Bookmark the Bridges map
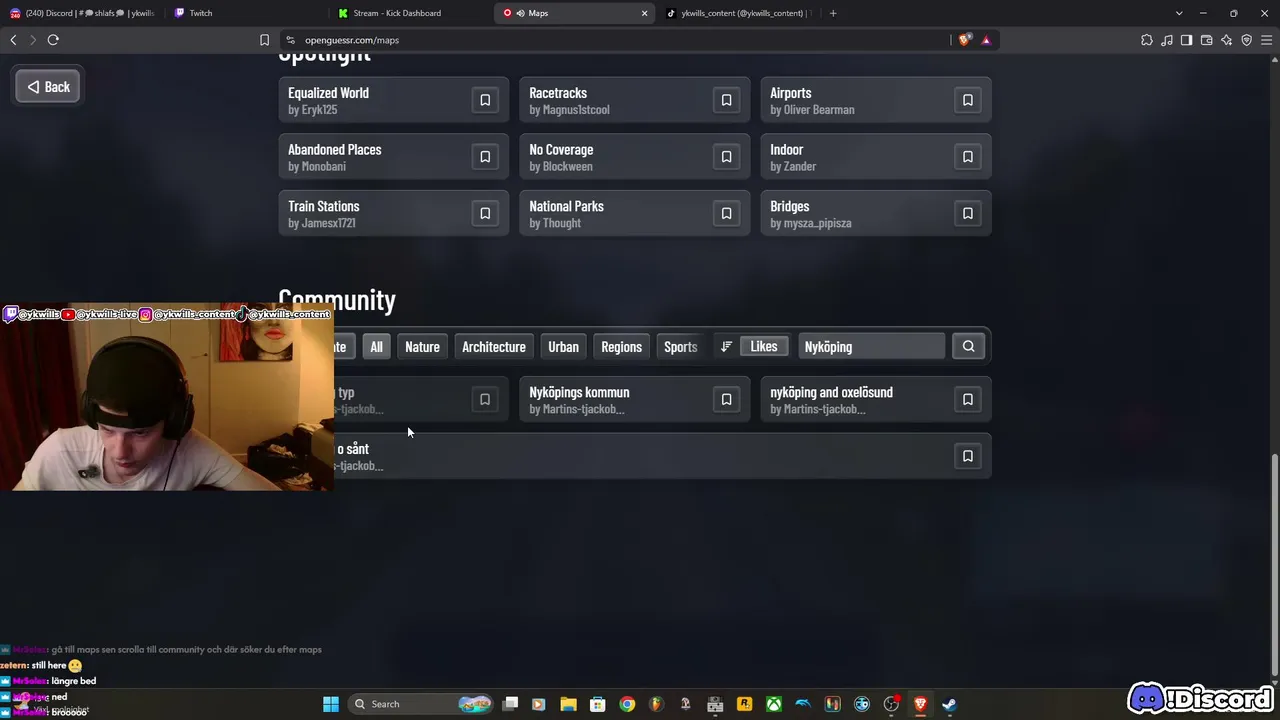 point(967,213)
